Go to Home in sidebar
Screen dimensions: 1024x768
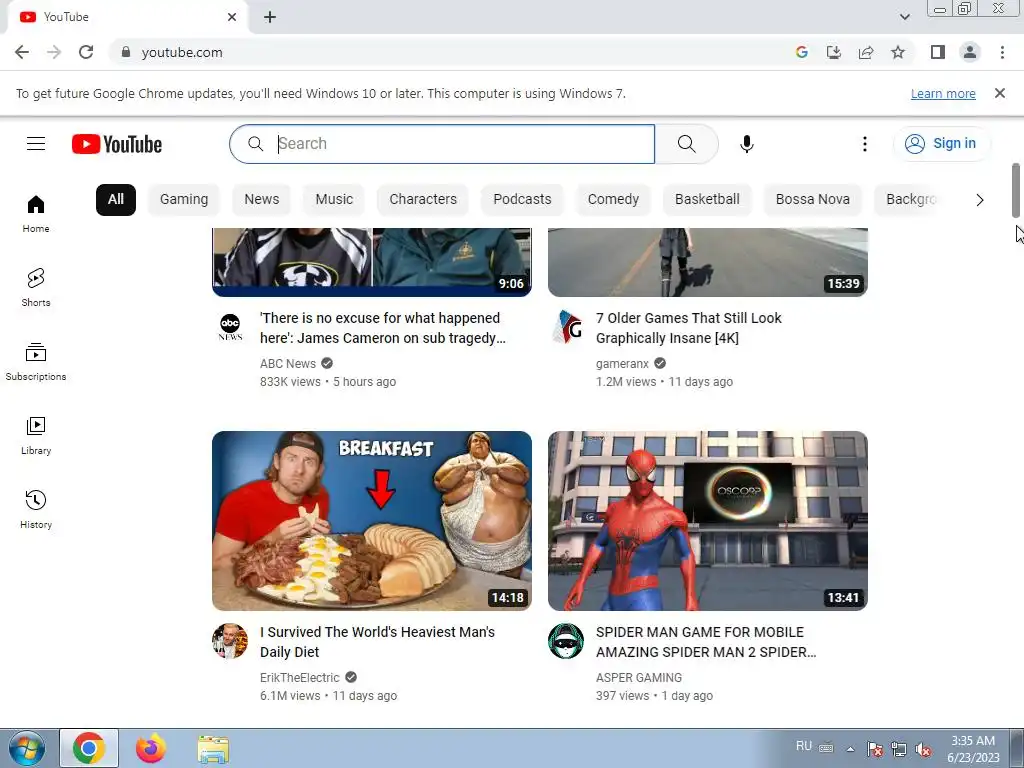[x=36, y=214]
